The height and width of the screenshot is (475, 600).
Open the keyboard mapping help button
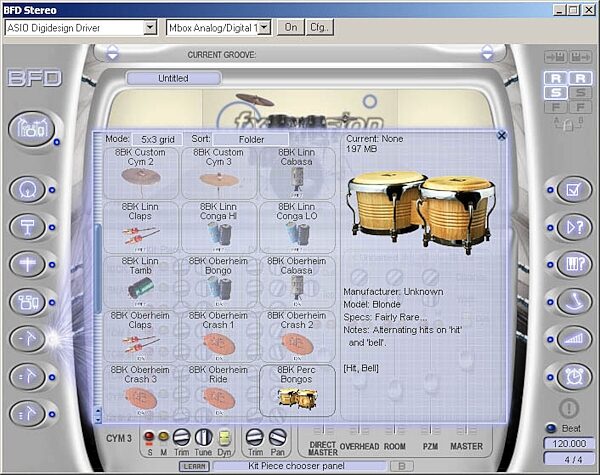click(x=574, y=264)
